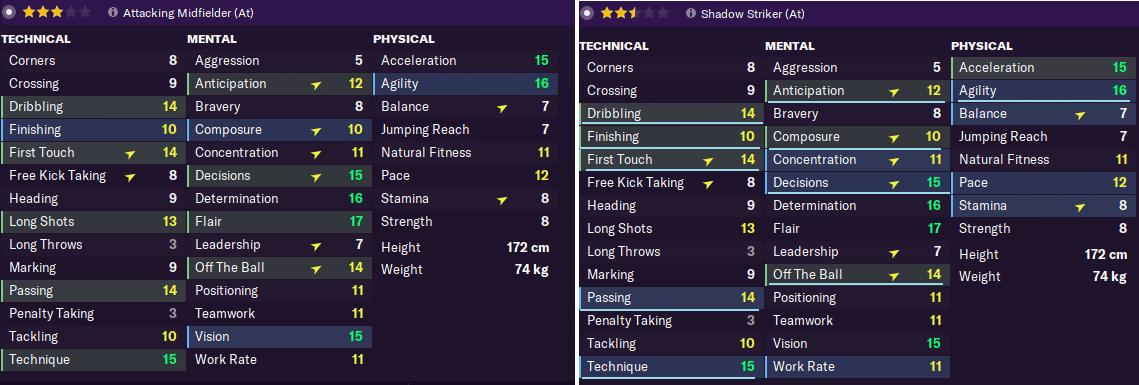The image size is (1139, 385).
Task: Click the PHYSICAL heading in the Shadow Striker panel
Action: coord(982,46)
